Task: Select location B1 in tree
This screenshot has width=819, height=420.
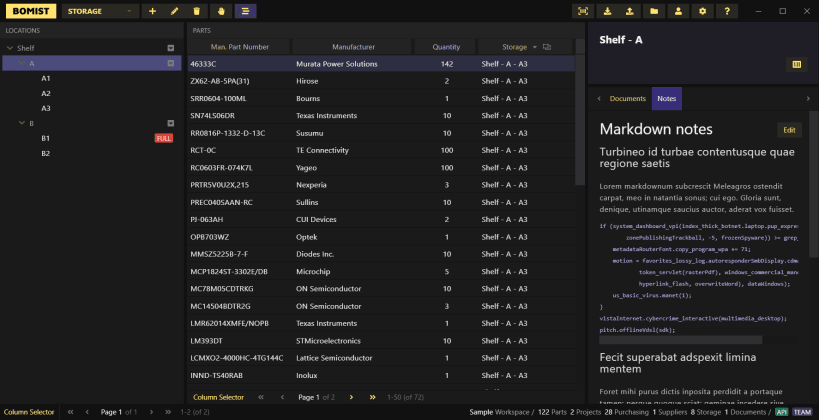Action: point(45,138)
